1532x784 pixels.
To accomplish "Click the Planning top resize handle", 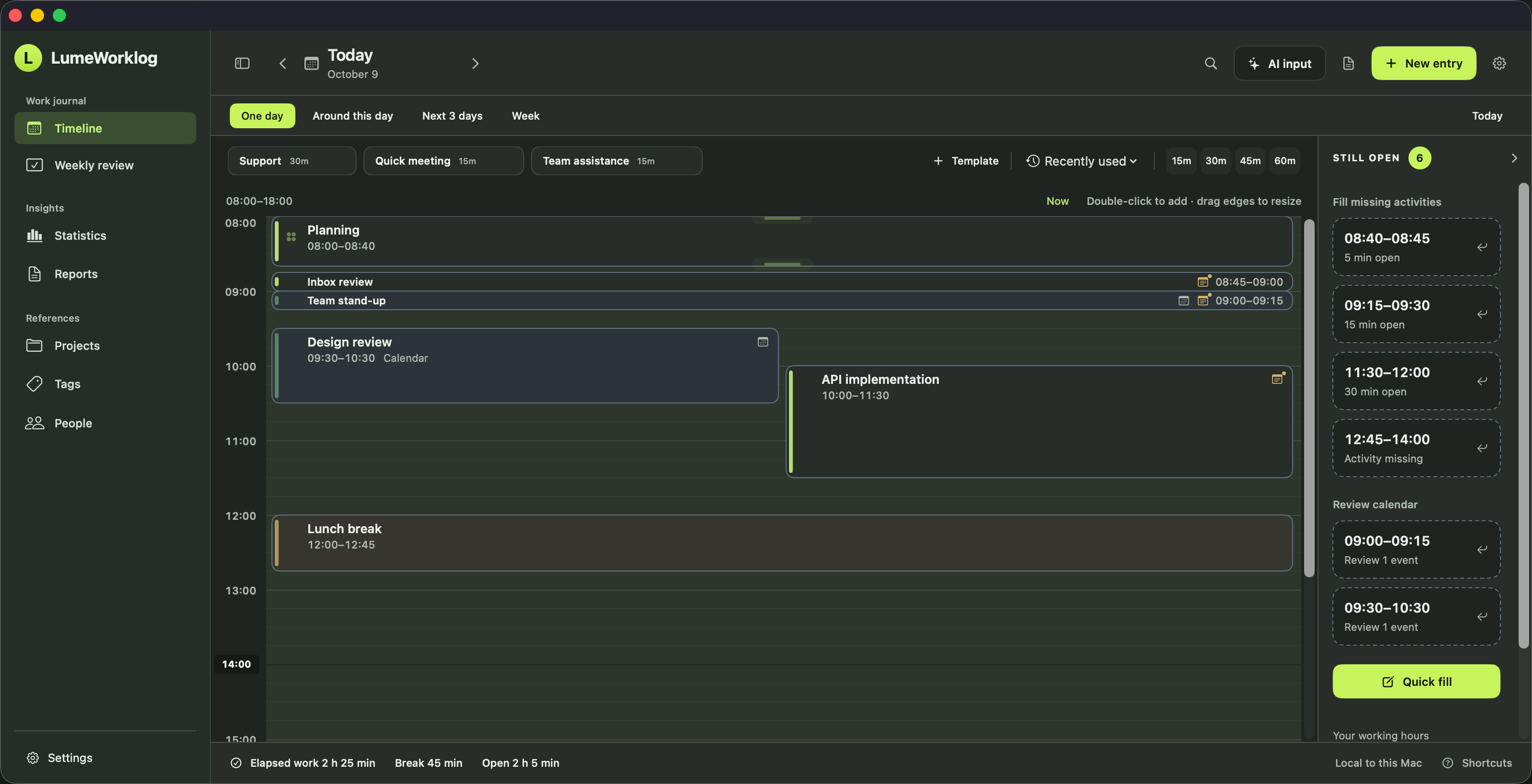I will tap(781, 218).
